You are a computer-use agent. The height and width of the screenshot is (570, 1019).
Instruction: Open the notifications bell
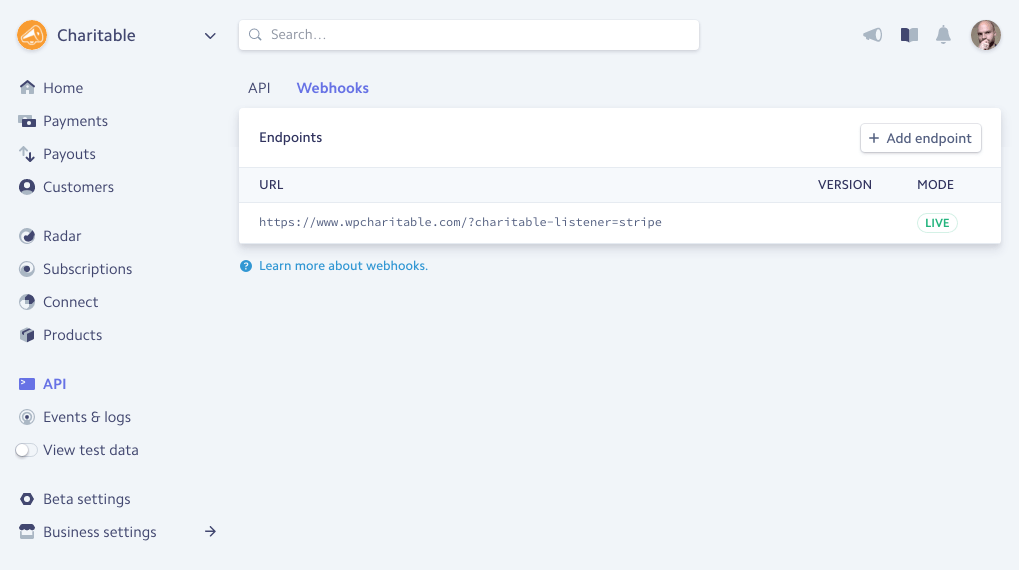[x=943, y=35]
